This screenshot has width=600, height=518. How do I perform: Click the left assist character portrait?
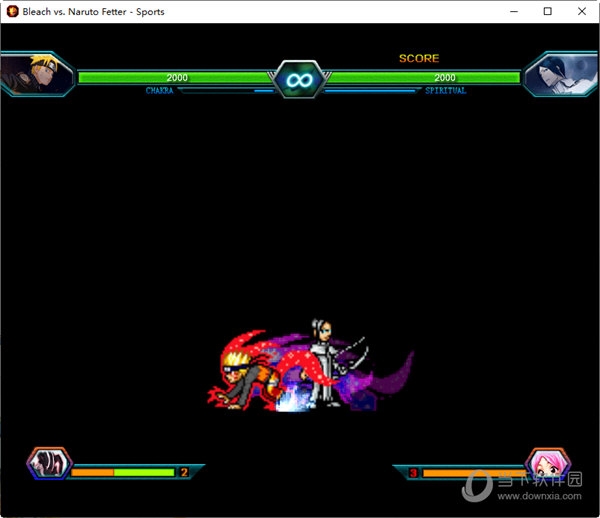(49, 463)
